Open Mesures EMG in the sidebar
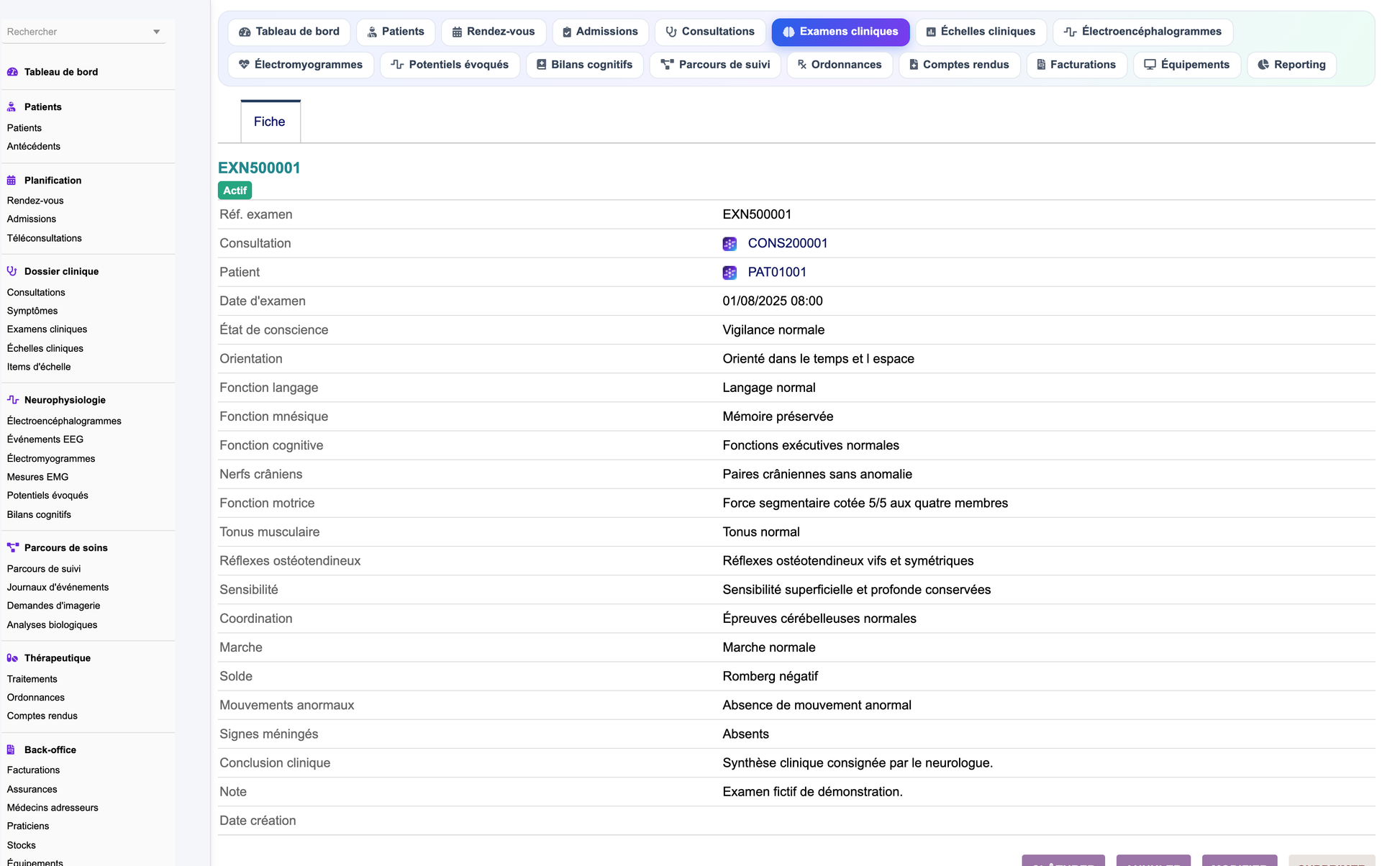 [x=38, y=477]
